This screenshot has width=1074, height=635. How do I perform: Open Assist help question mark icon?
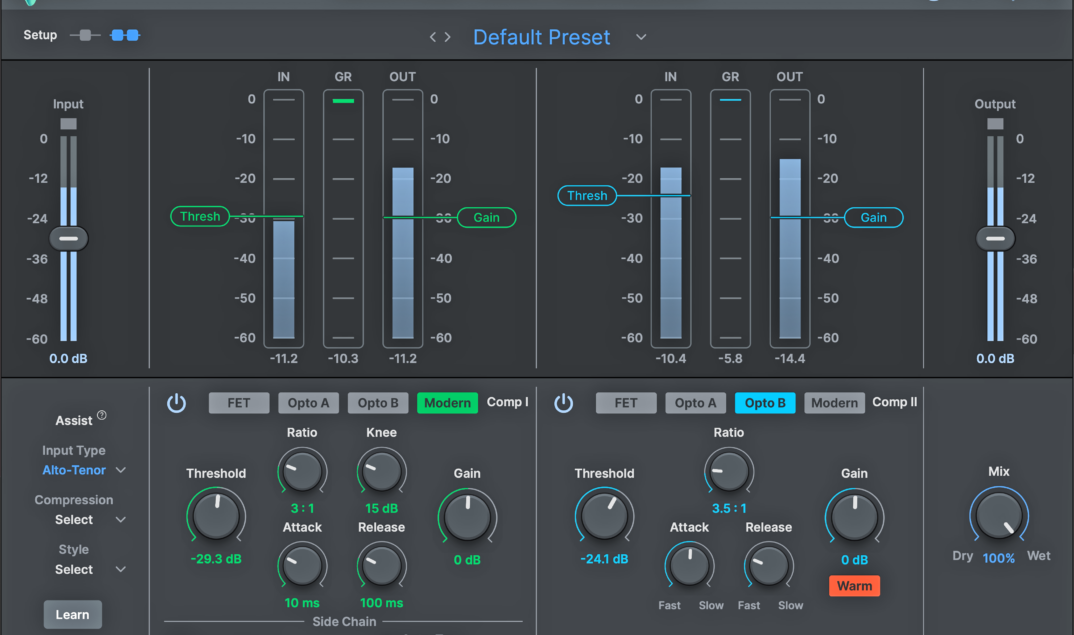101,415
